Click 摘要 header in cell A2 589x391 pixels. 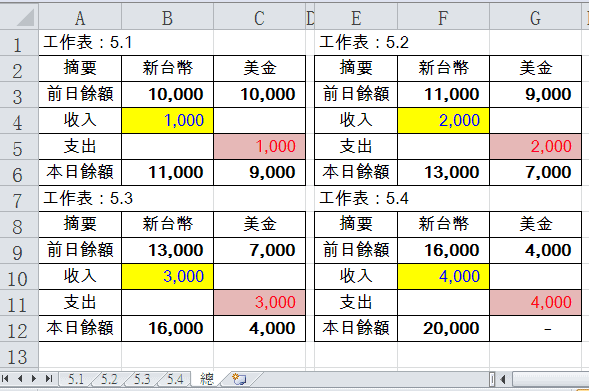coord(80,68)
